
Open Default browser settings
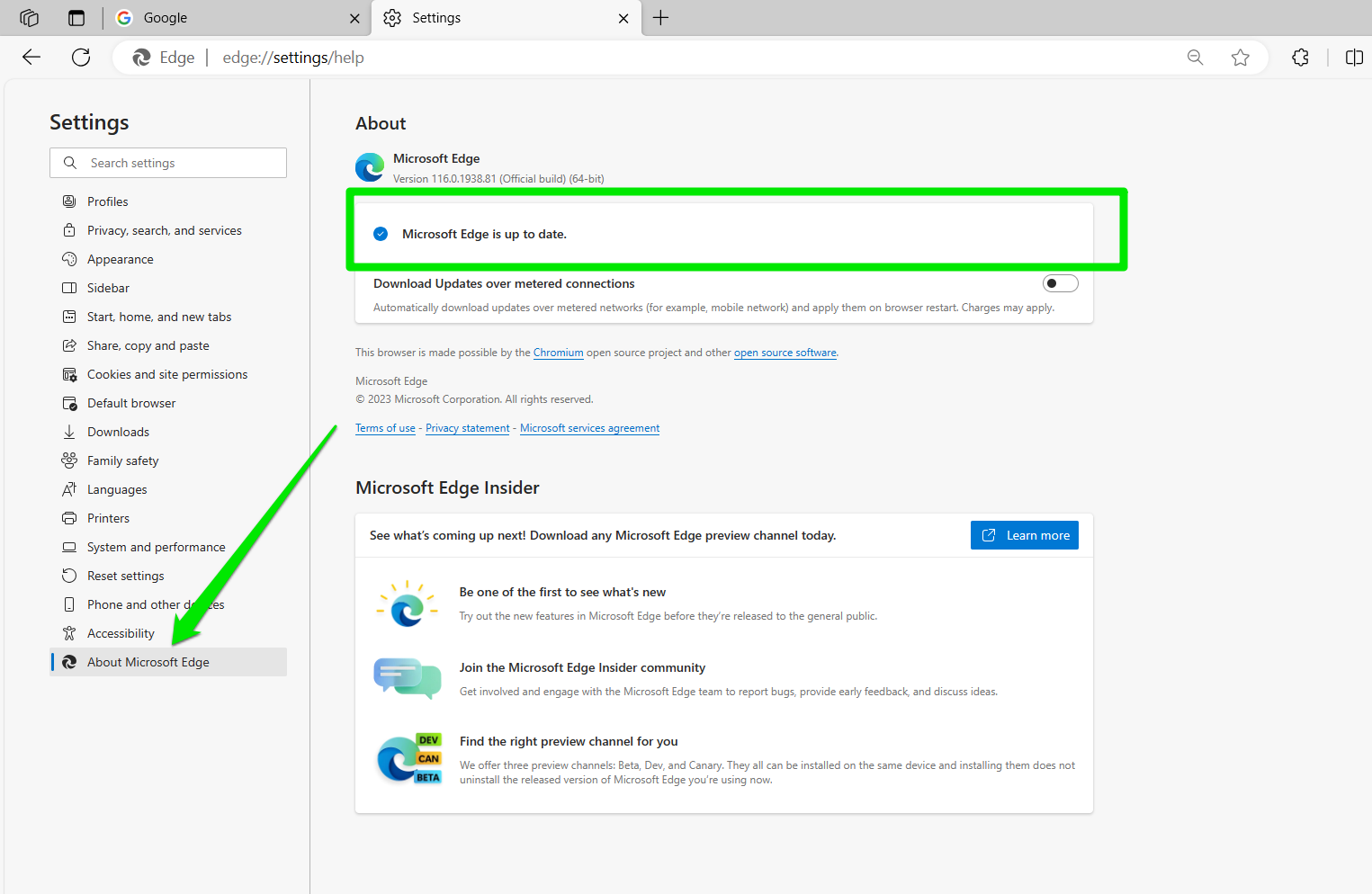click(x=168, y=403)
